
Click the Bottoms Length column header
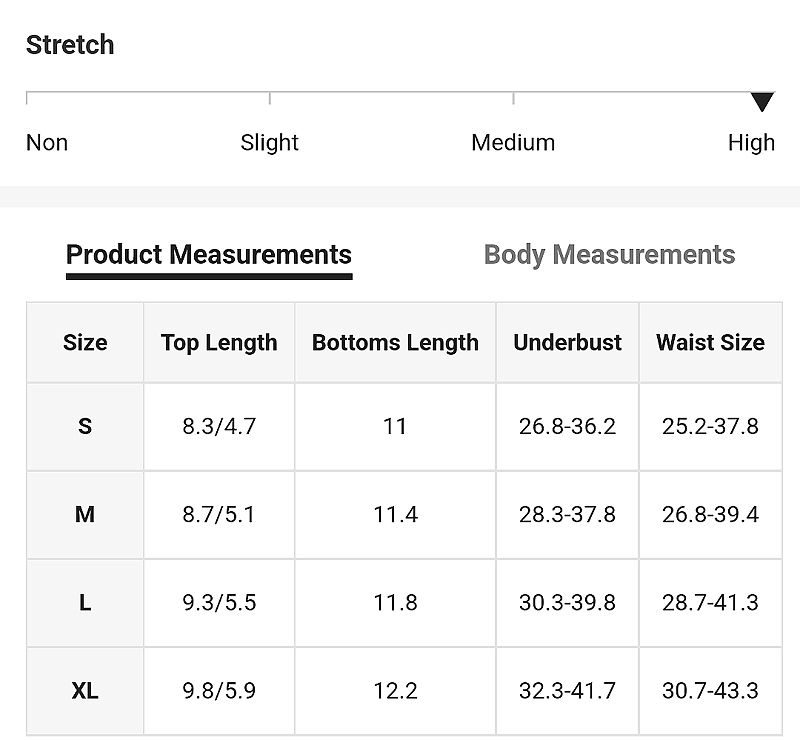tap(395, 342)
